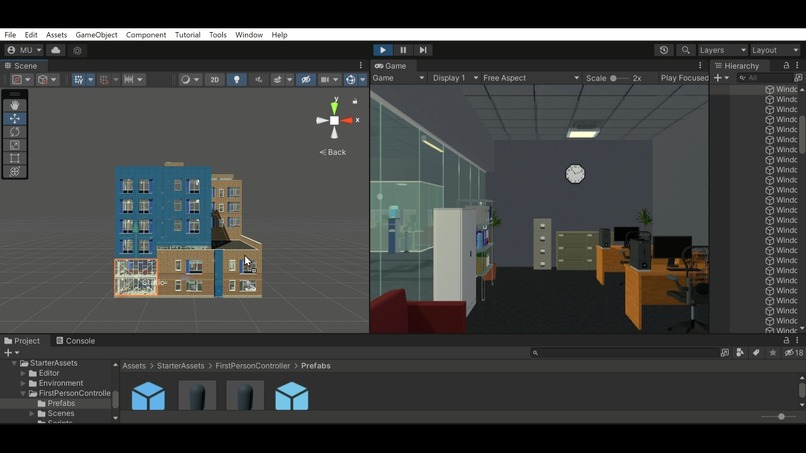Open the Tools menu
This screenshot has width=806, height=453.
point(218,35)
